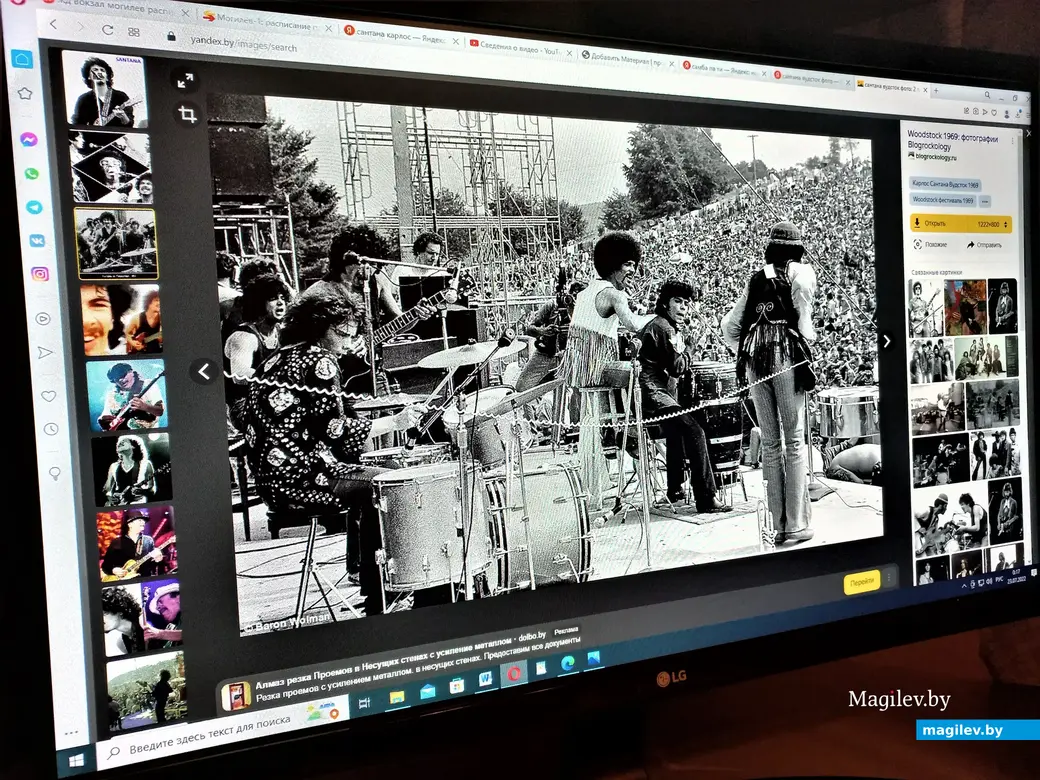Select the Santana album cover thumbnail at top

[x=104, y=90]
